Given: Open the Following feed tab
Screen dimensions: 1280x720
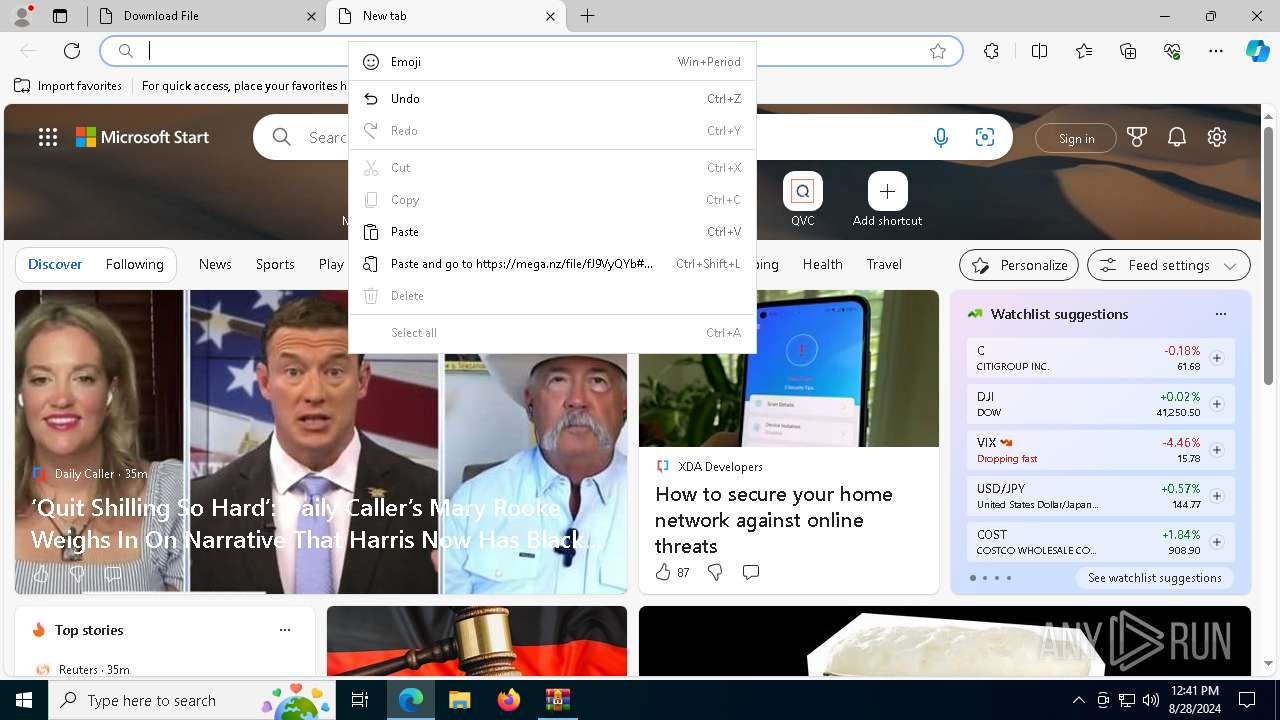Looking at the screenshot, I should 135,264.
